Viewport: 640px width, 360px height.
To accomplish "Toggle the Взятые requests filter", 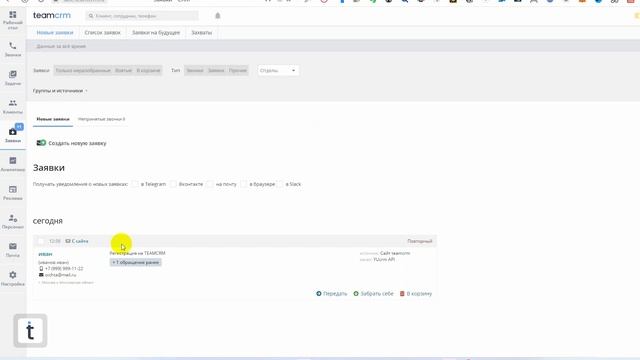I will click(123, 70).
